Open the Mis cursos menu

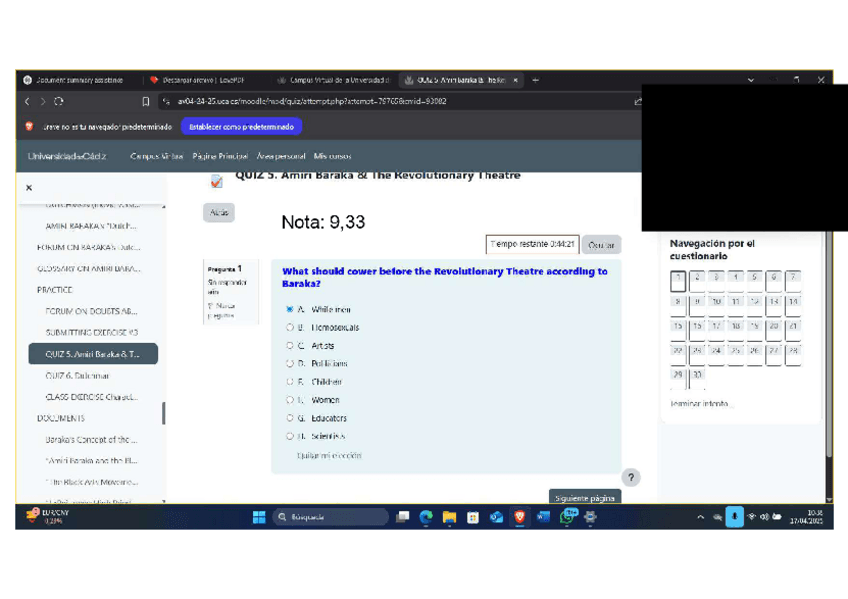tap(332, 156)
